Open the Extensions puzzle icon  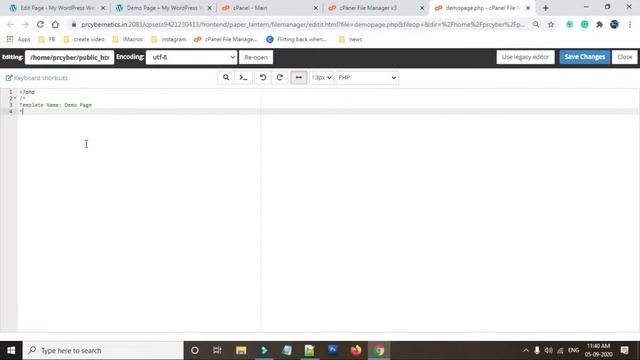point(600,24)
